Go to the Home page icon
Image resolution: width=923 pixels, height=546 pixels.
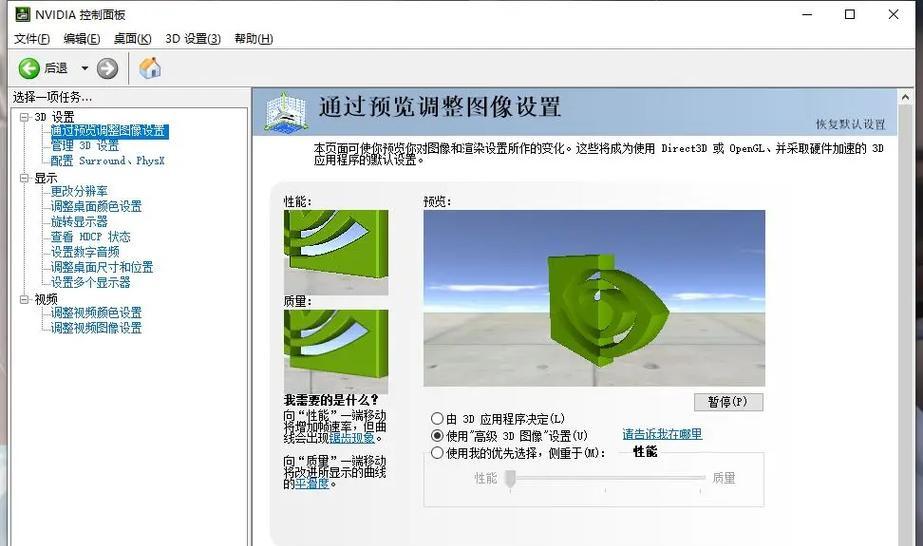[x=150, y=68]
